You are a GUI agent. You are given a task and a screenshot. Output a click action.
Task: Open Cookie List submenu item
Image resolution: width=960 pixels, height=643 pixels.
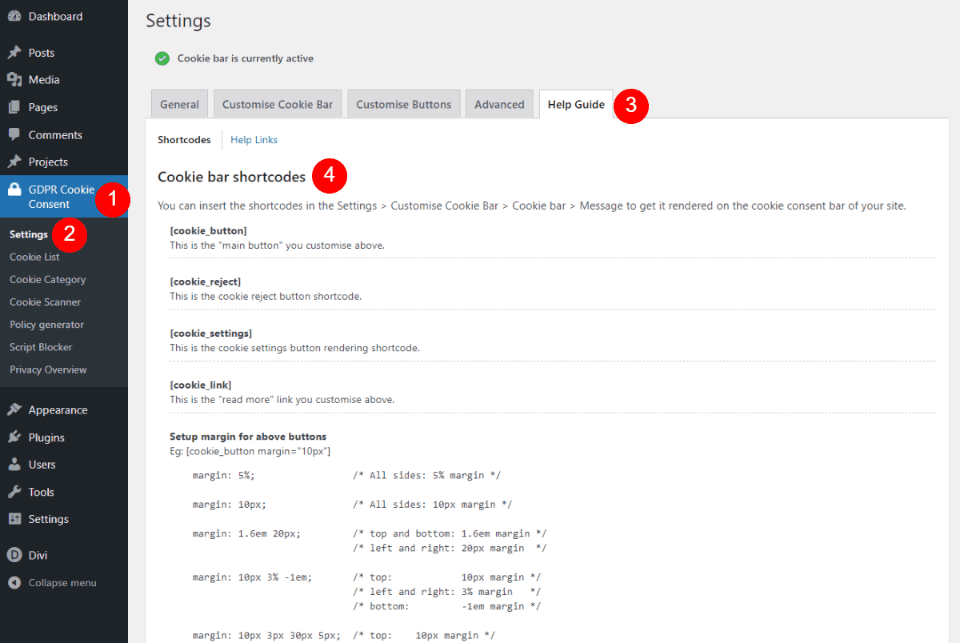(34, 257)
